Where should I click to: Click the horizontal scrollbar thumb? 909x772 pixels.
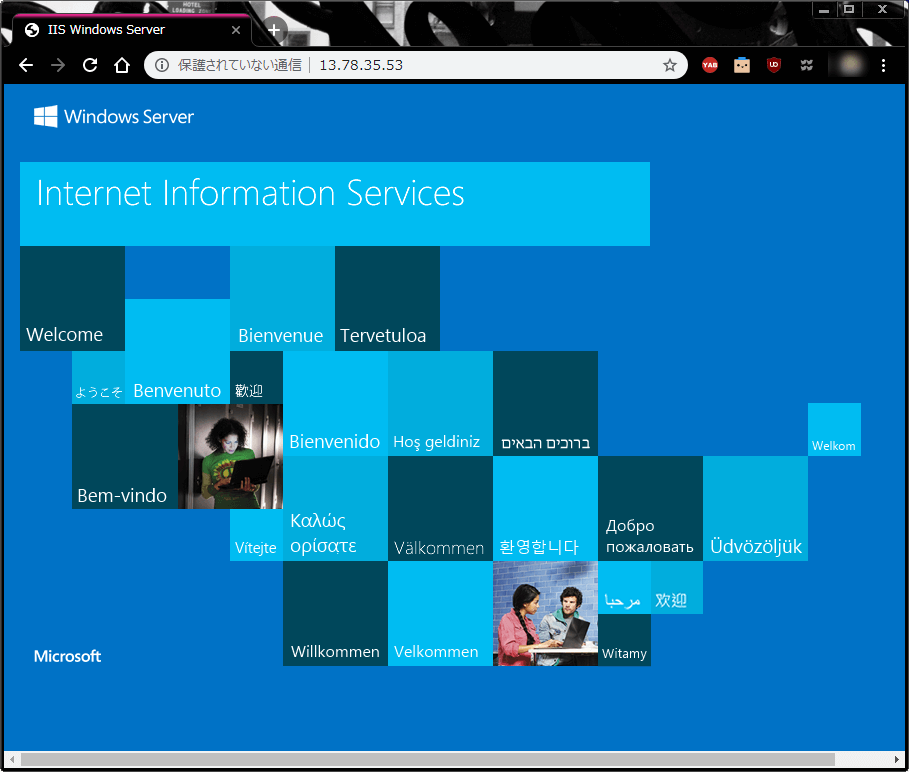(428, 759)
